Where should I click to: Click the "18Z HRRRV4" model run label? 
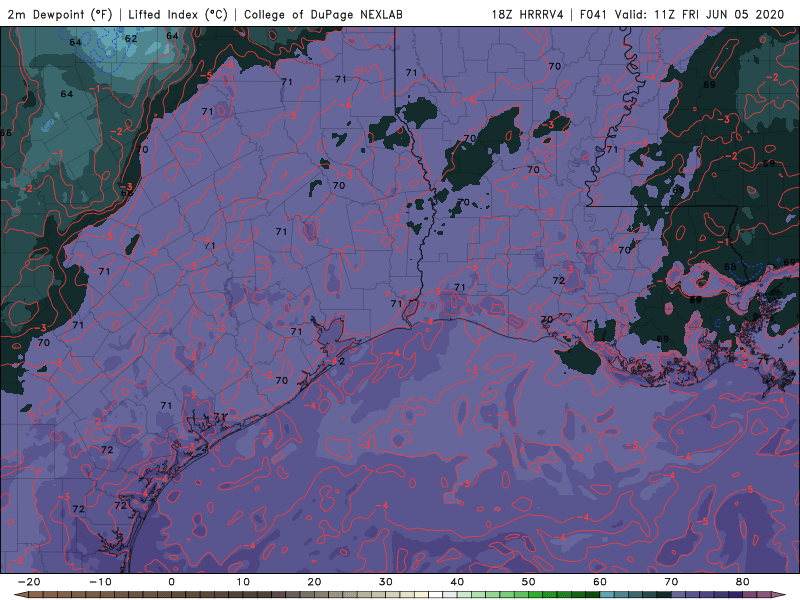pyautogui.click(x=528, y=15)
